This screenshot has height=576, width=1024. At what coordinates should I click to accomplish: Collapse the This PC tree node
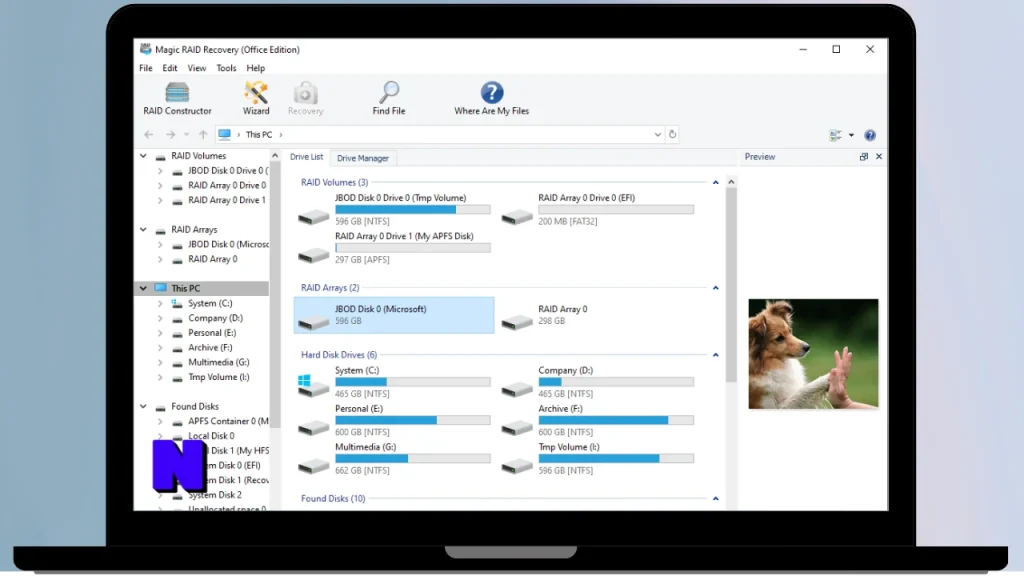(x=143, y=288)
